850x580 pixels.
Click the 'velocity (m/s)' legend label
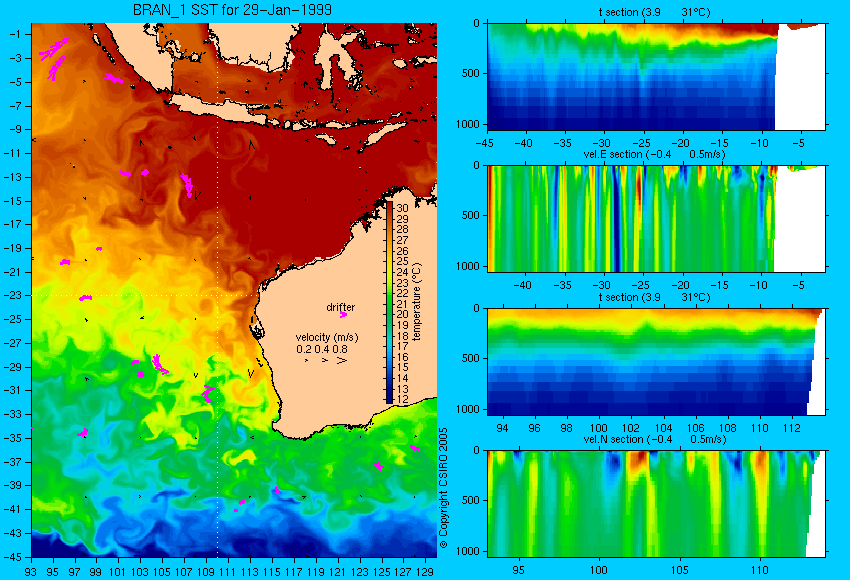point(327,338)
